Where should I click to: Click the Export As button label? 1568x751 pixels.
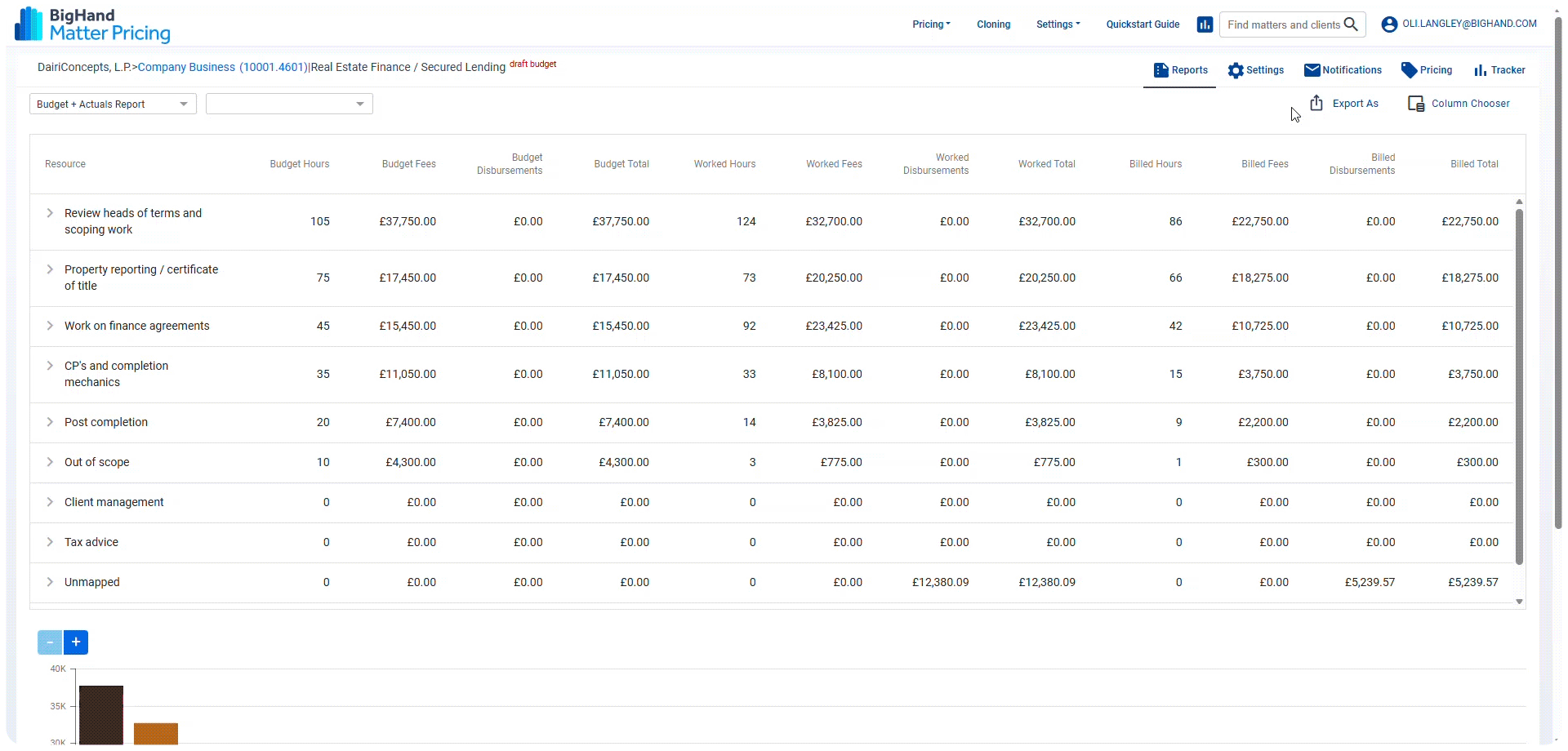pos(1355,104)
